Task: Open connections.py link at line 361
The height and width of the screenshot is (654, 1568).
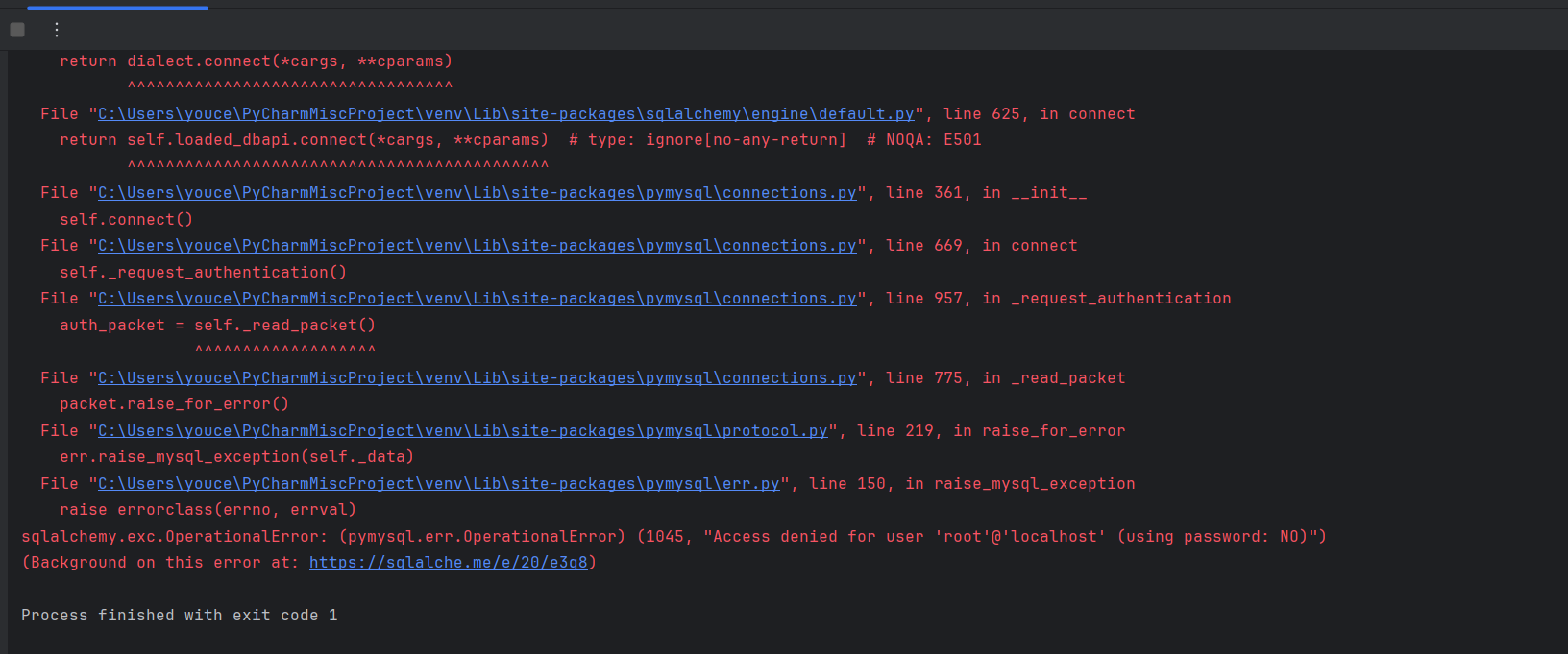Action: (477, 193)
